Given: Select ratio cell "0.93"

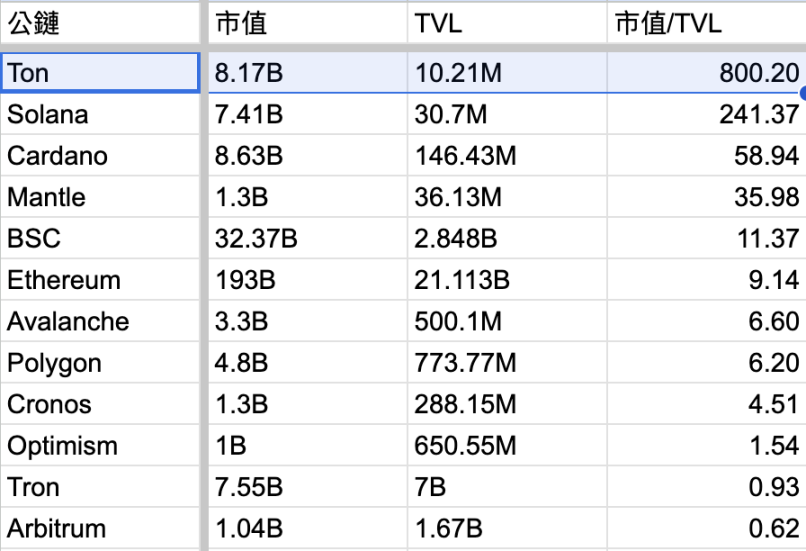Looking at the screenshot, I should (x=707, y=487).
